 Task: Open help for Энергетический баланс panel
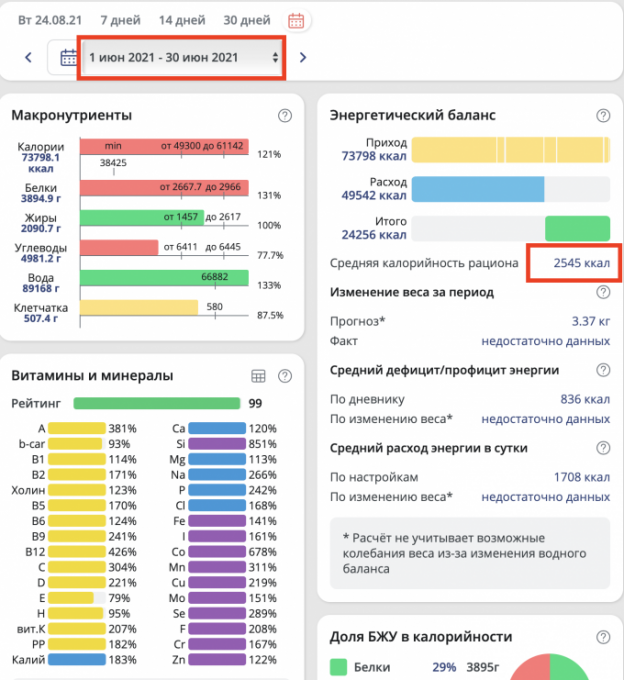603,116
